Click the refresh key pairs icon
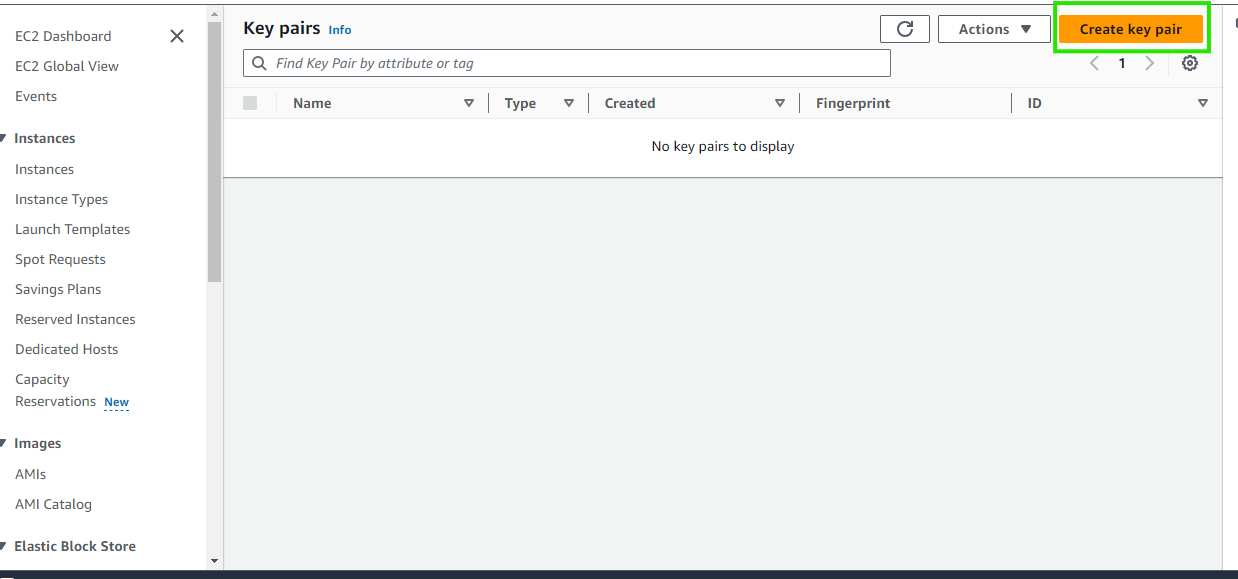The height and width of the screenshot is (579, 1238). (x=905, y=29)
